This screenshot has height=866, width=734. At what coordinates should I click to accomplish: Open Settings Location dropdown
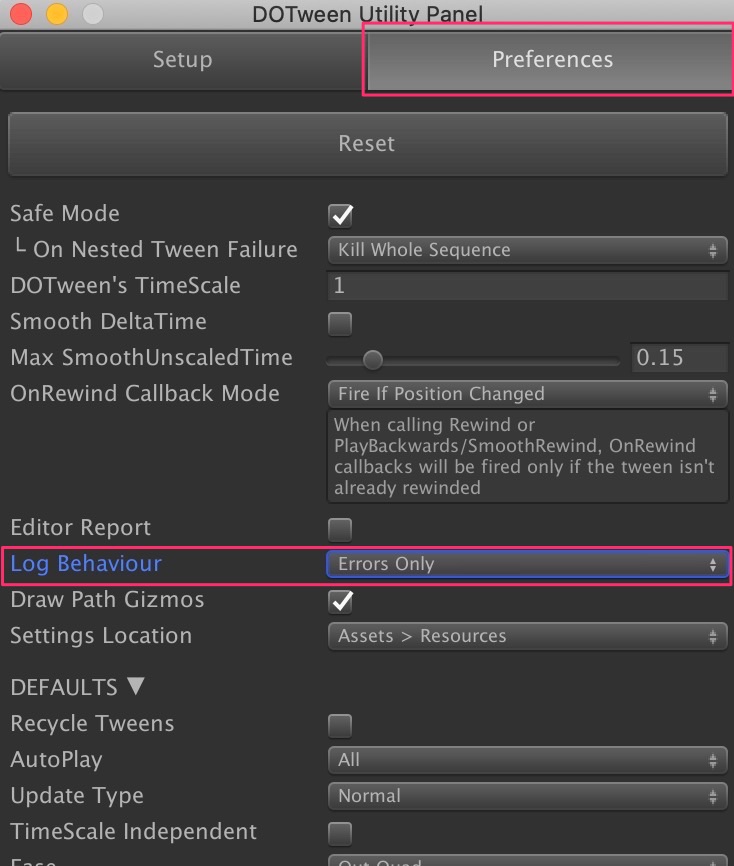click(527, 636)
